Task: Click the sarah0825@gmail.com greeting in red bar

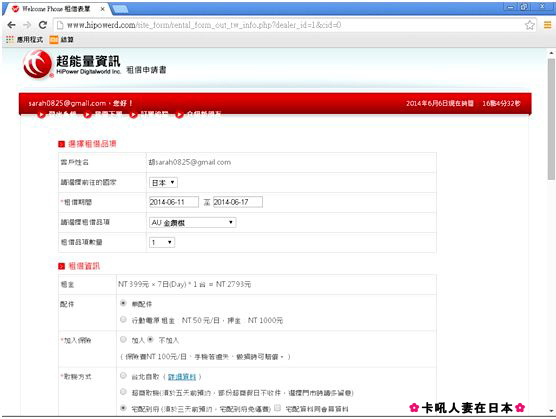Action: (x=80, y=103)
